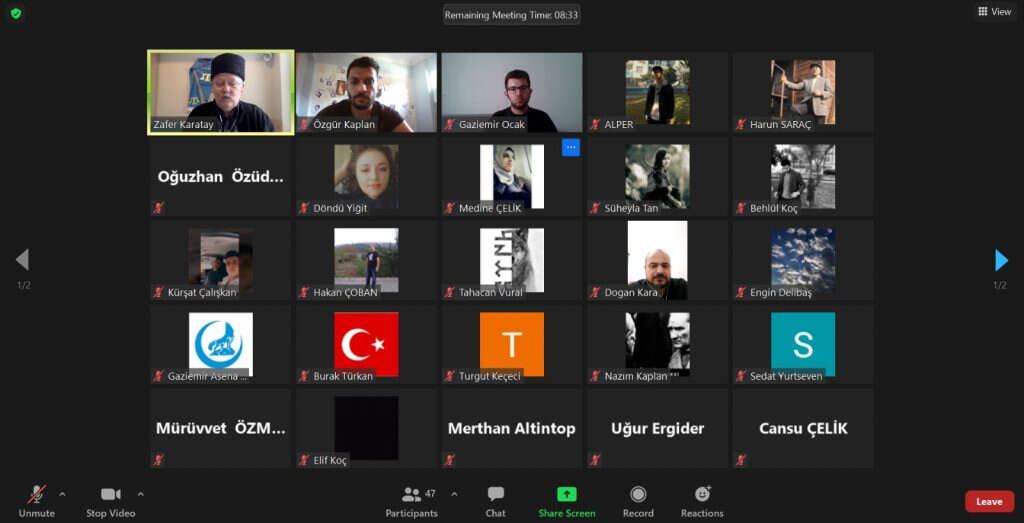Leave the meeting

coord(988,502)
